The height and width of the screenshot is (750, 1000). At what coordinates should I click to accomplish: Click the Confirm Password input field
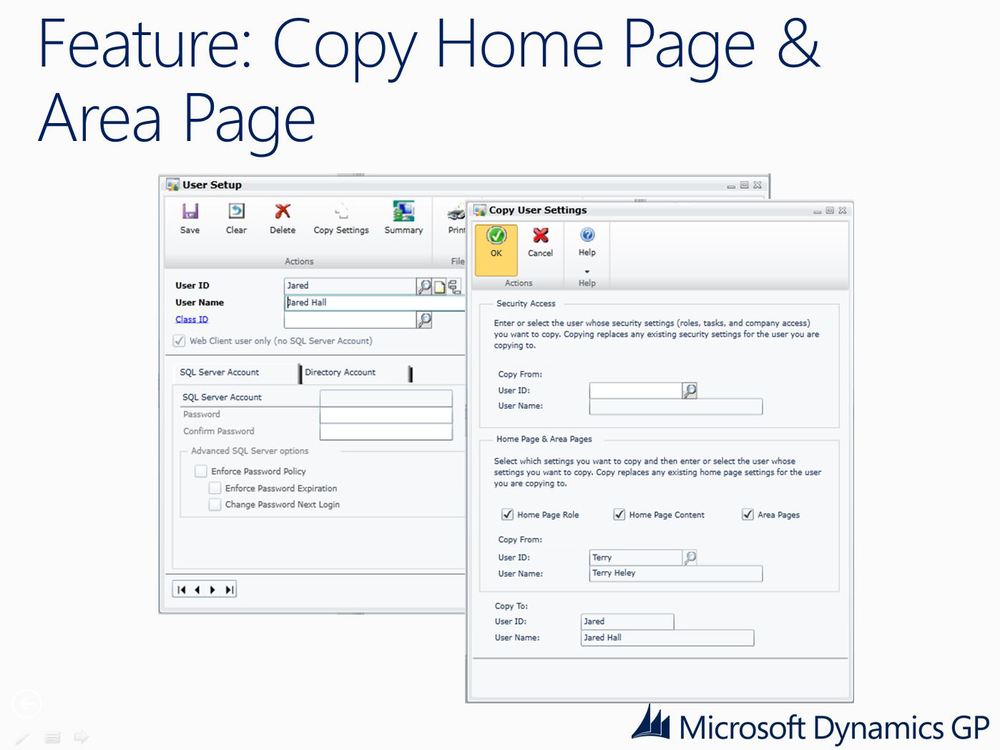[386, 432]
